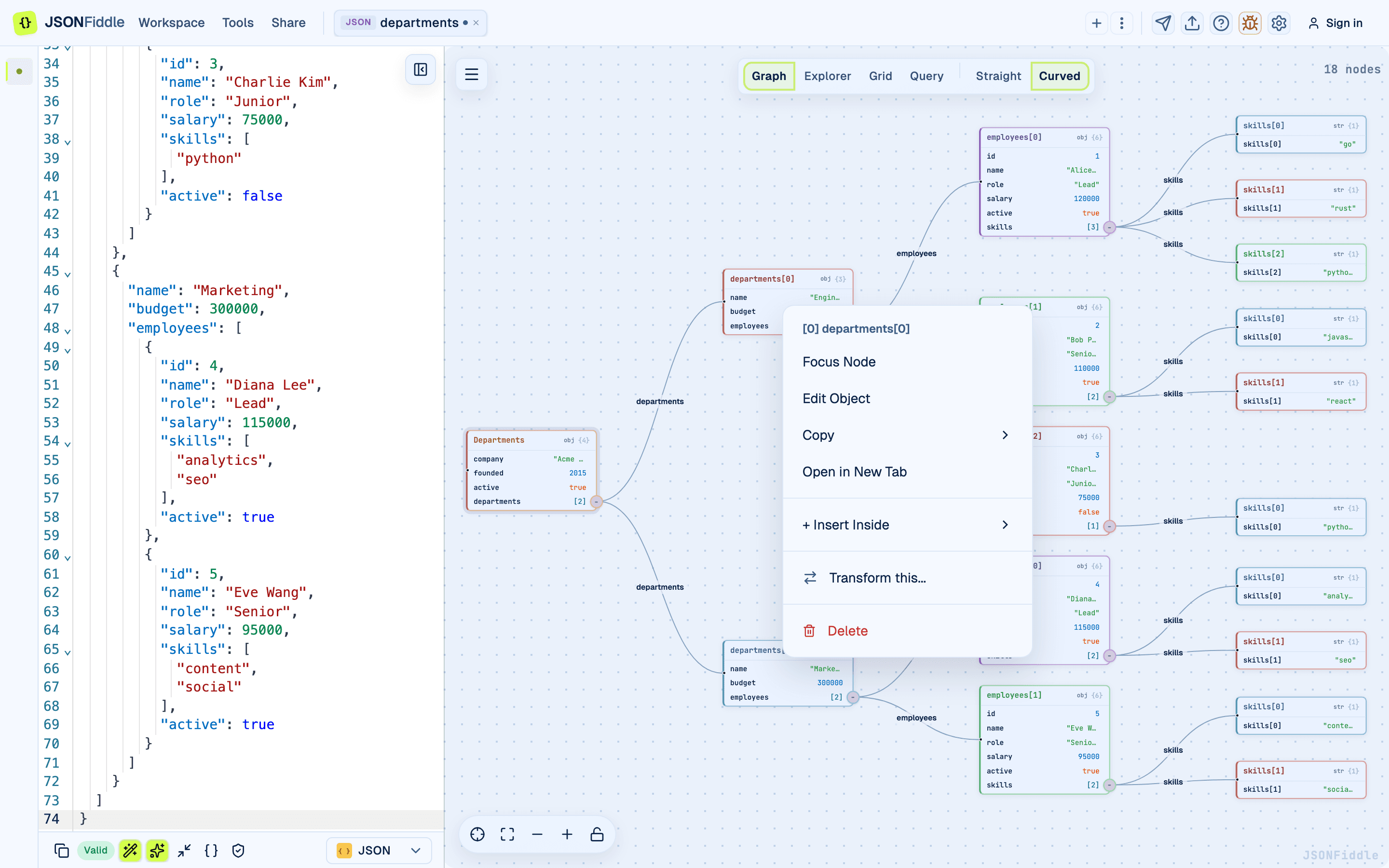Viewport: 1389px width, 868px height.
Task: Click the Departments root node header
Action: (x=531, y=440)
